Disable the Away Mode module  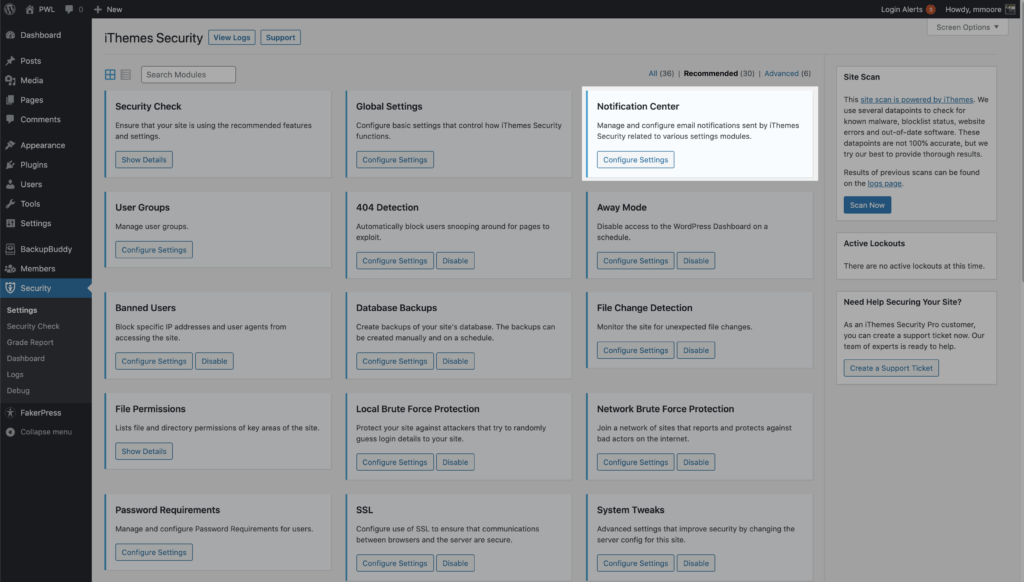coord(696,261)
